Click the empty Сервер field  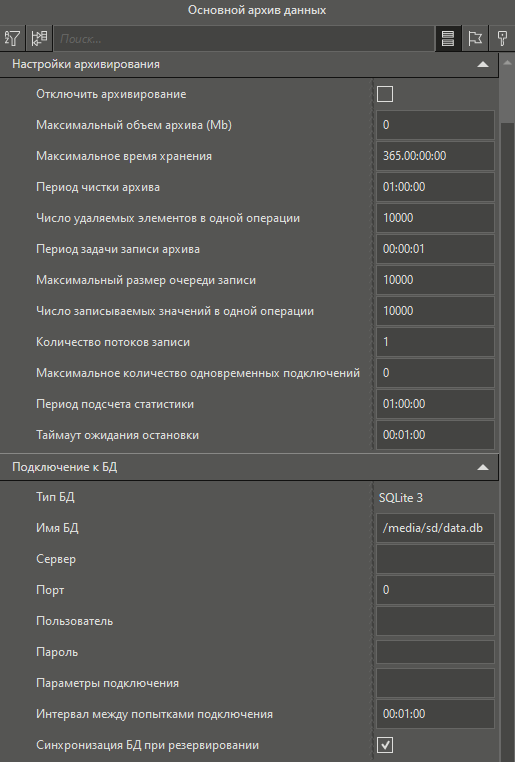(435, 559)
